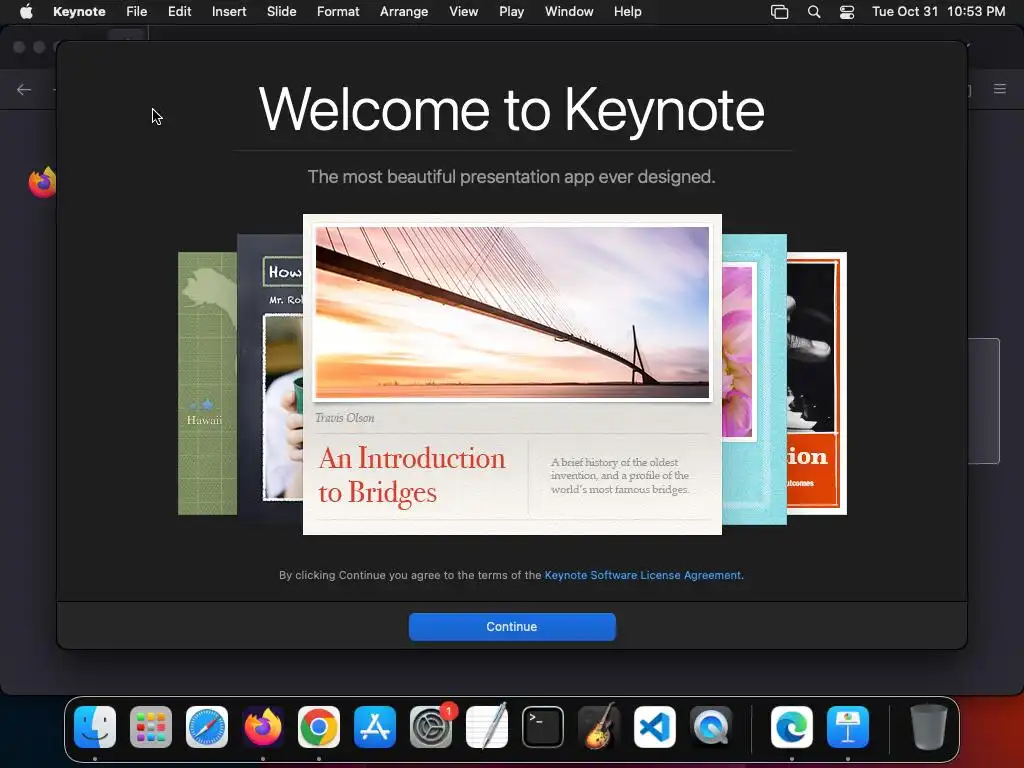Open the Apple menu

click(26, 12)
